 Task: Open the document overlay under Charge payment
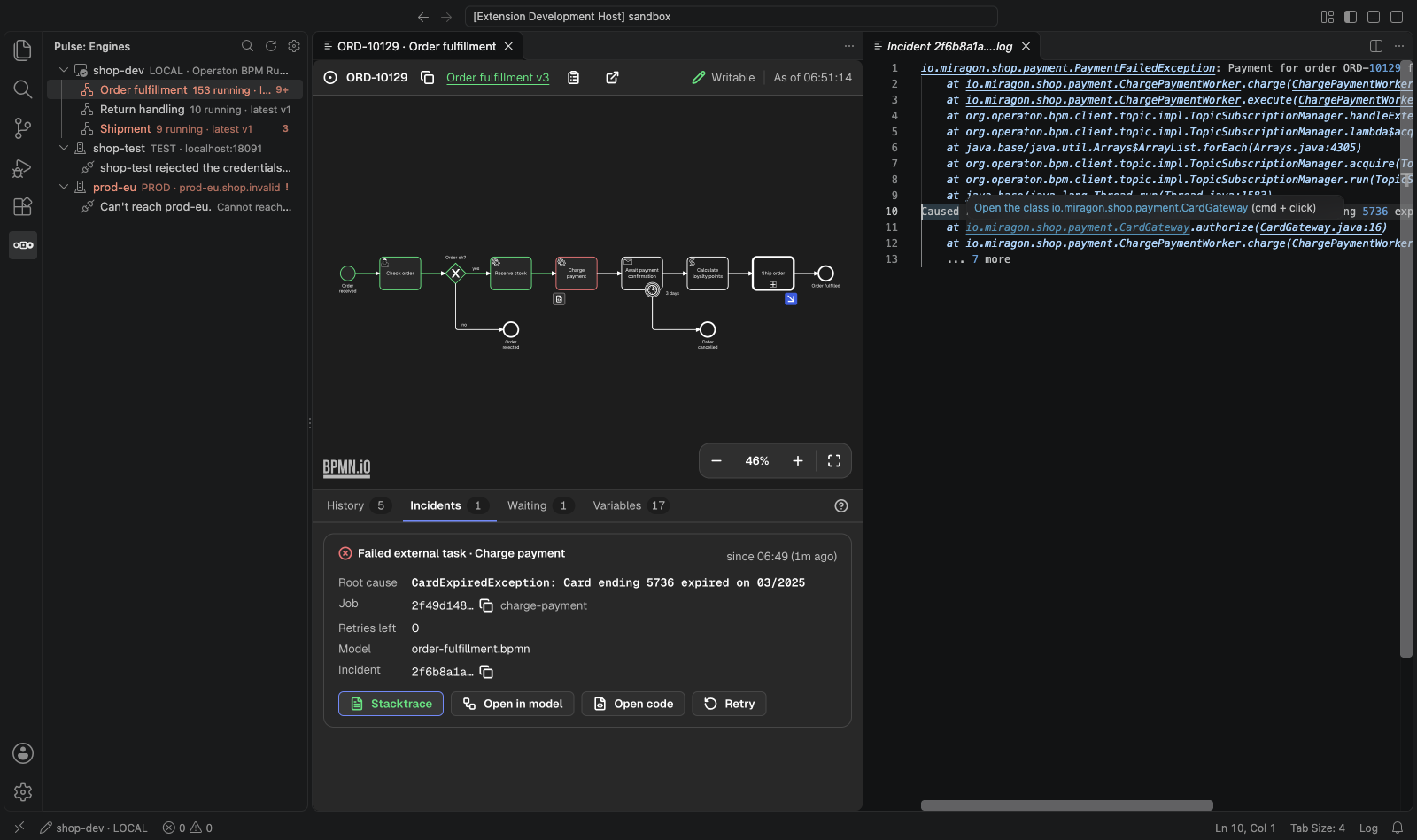coord(559,299)
